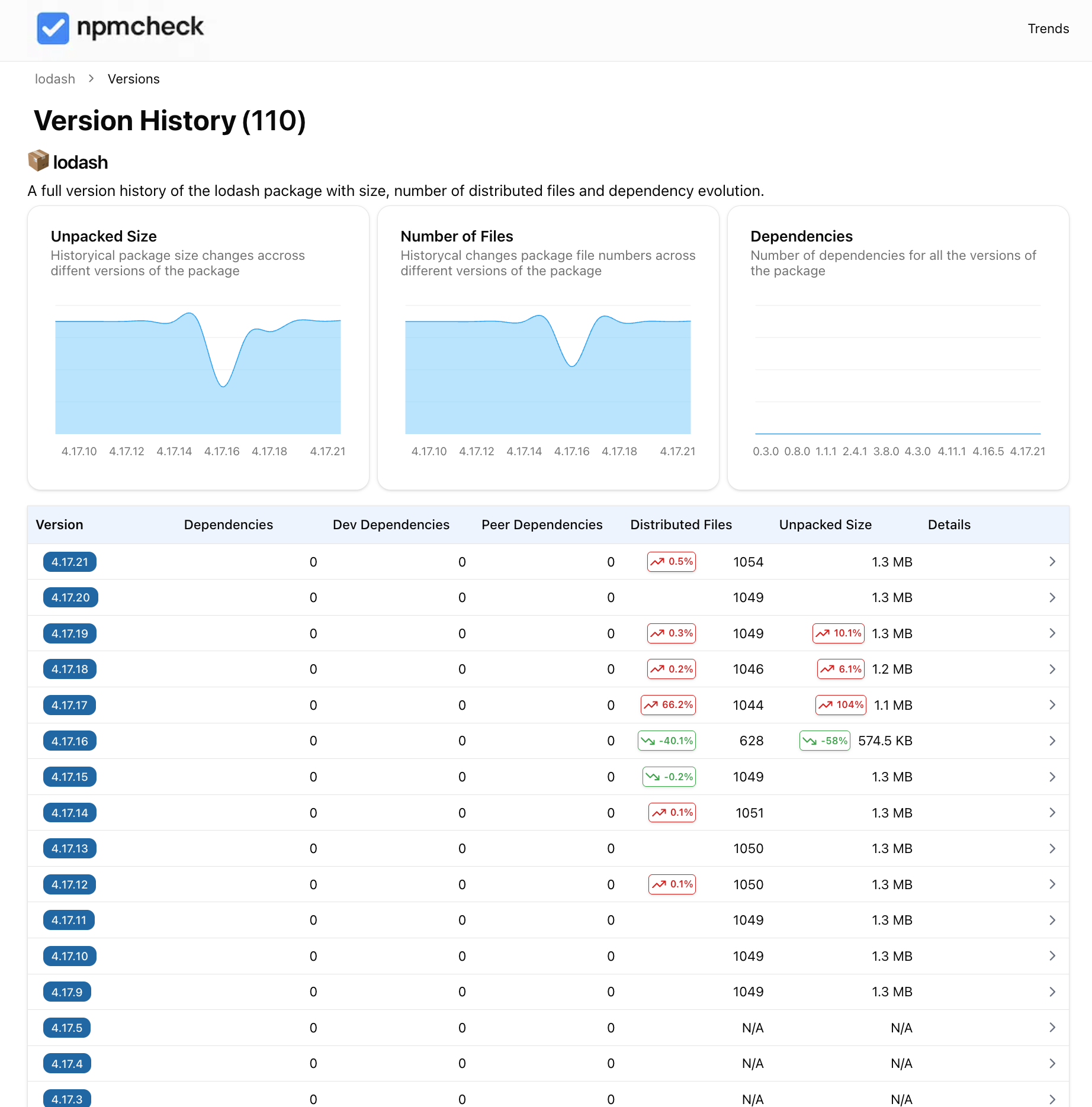Click the 574.5 KB size value

(885, 741)
